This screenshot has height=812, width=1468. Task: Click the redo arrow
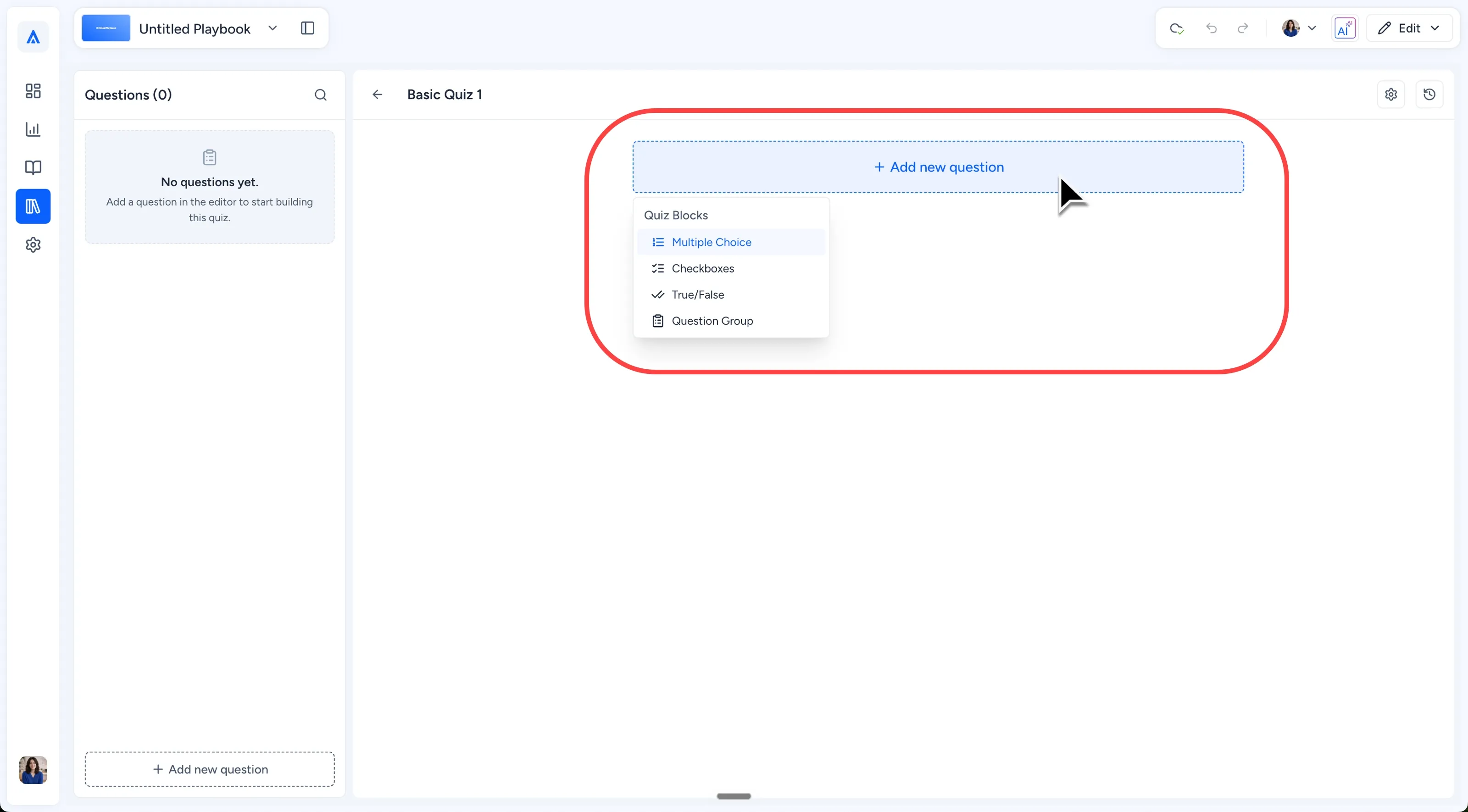pos(1243,28)
